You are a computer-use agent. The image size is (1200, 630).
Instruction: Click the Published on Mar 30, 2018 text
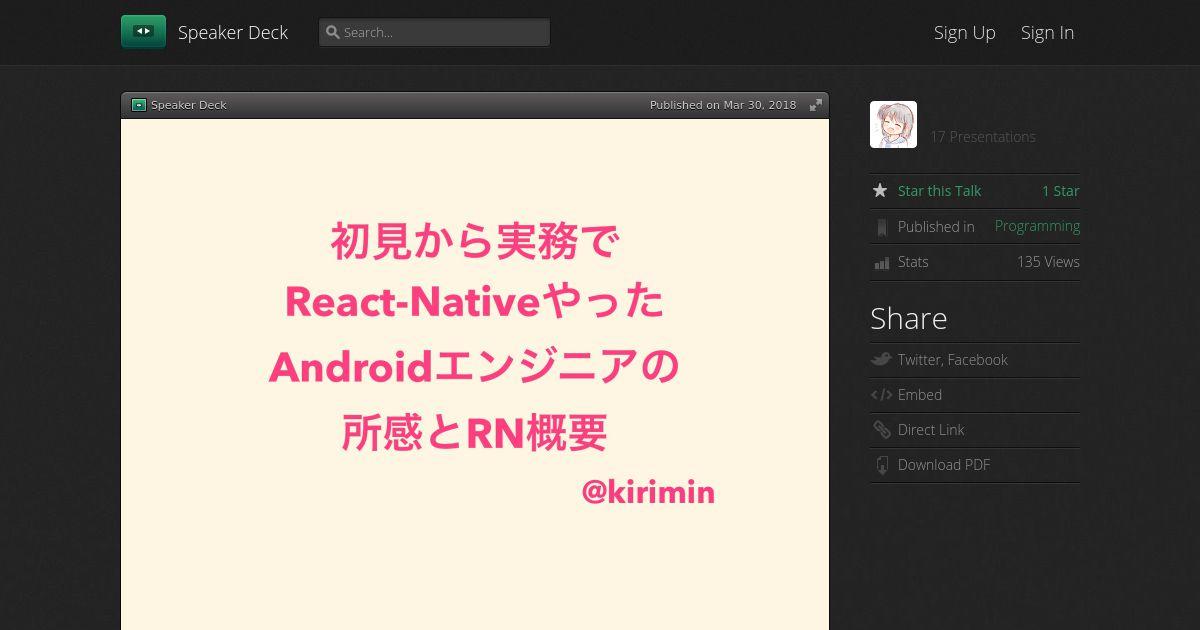(x=723, y=105)
